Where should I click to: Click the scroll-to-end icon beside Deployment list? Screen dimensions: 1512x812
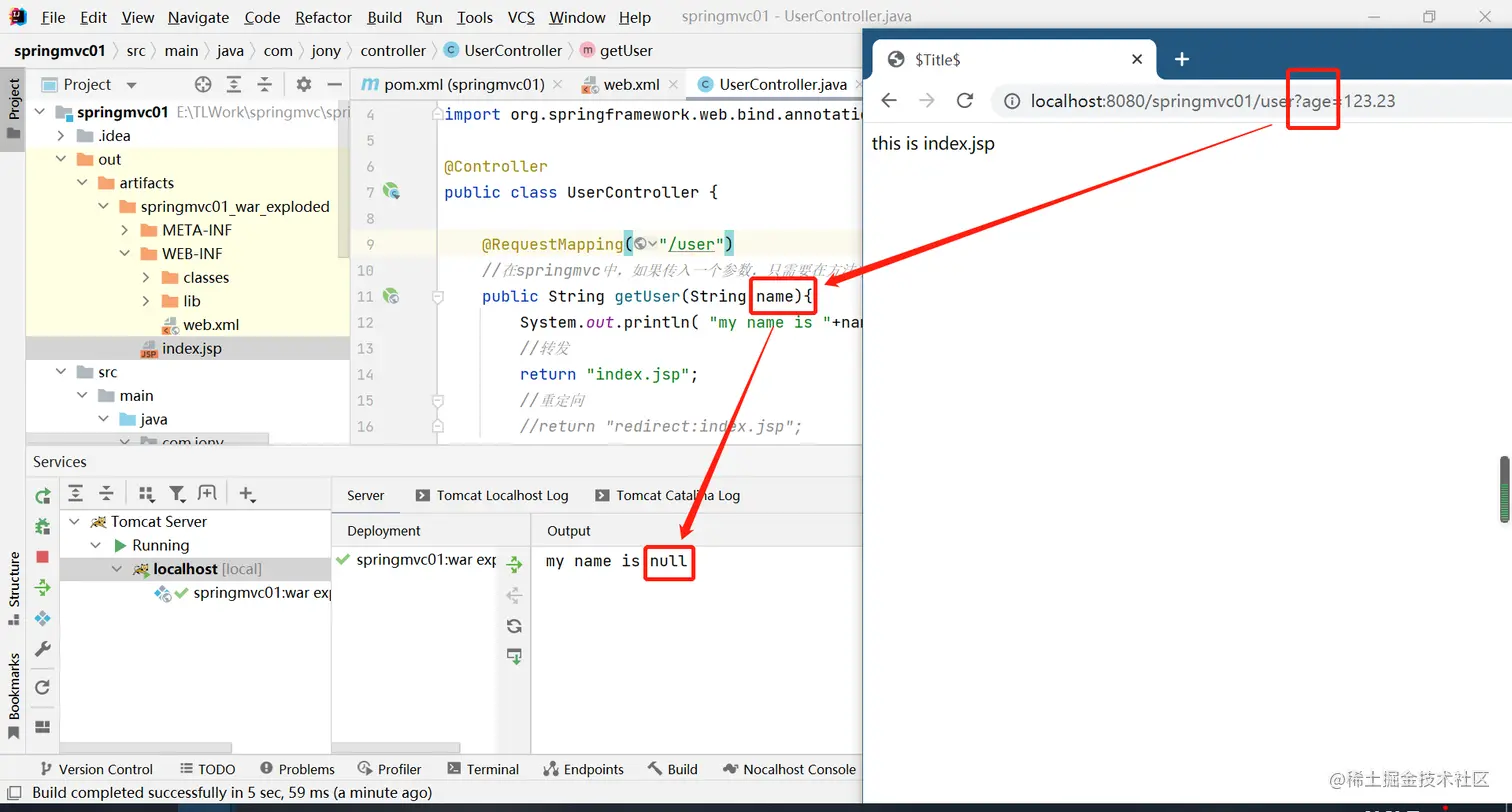(514, 657)
